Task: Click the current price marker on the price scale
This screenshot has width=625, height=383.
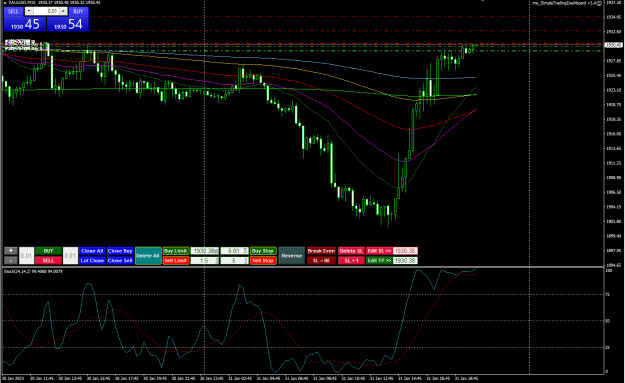Action: click(x=613, y=45)
